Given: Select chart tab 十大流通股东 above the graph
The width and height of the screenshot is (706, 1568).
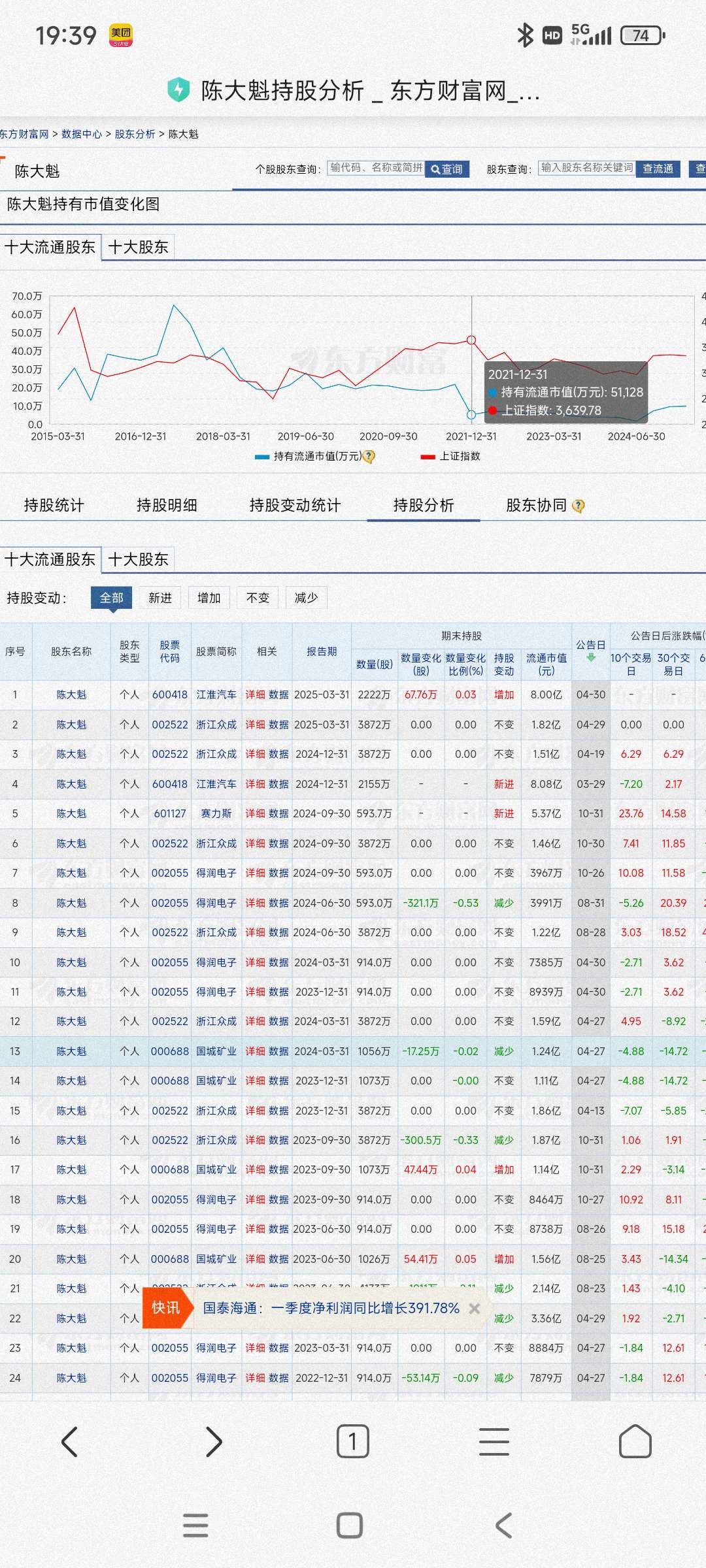Looking at the screenshot, I should [x=50, y=247].
